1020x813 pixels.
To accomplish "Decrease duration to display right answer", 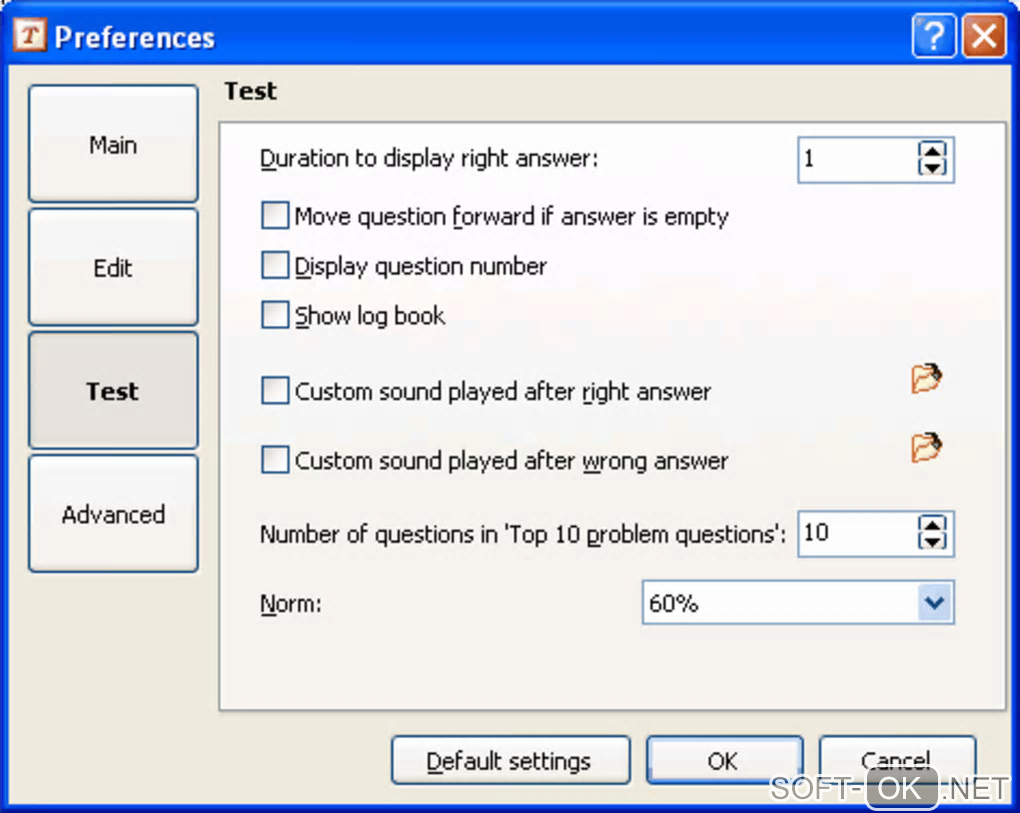I will (932, 168).
